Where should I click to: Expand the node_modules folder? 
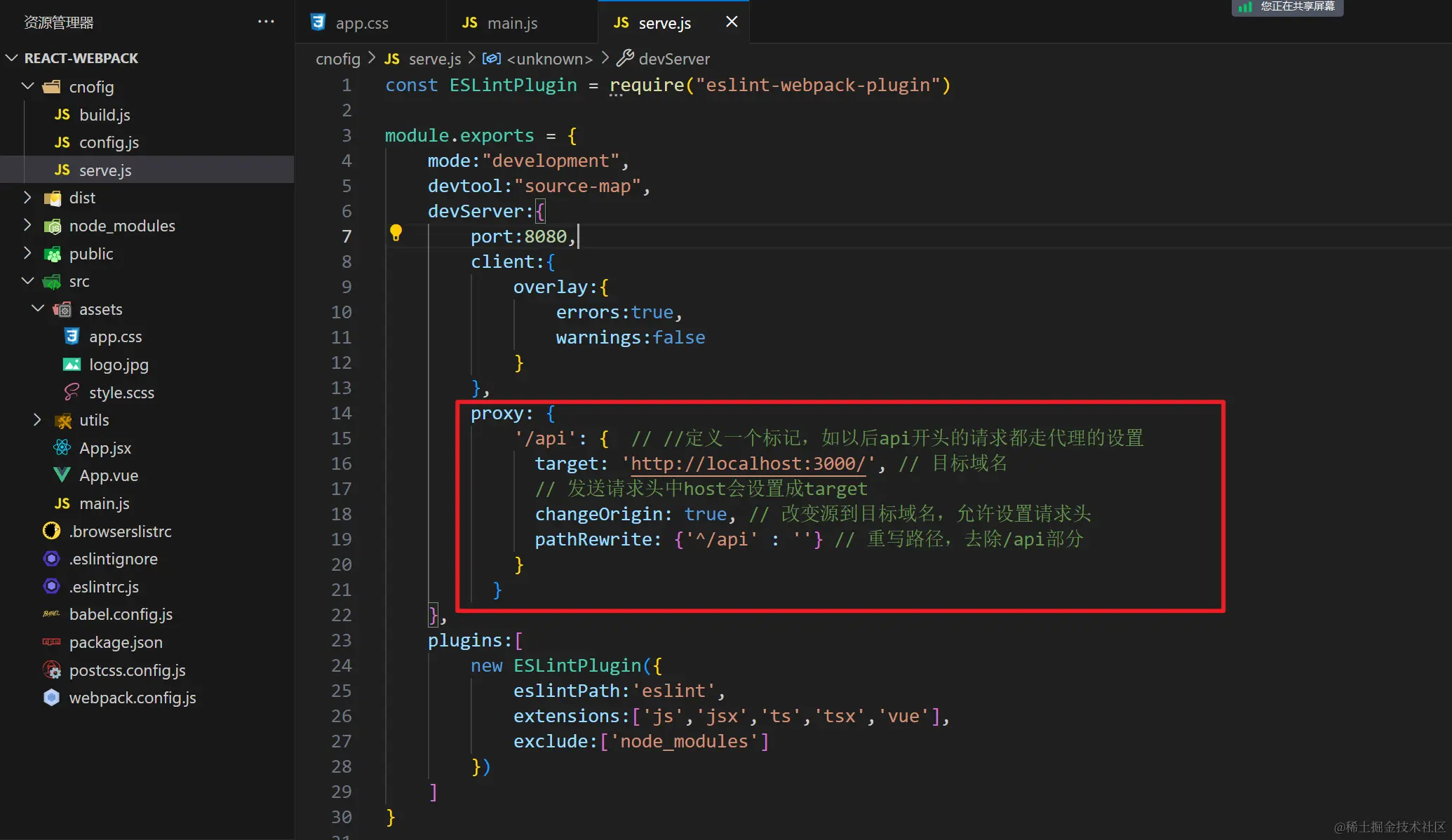click(27, 225)
